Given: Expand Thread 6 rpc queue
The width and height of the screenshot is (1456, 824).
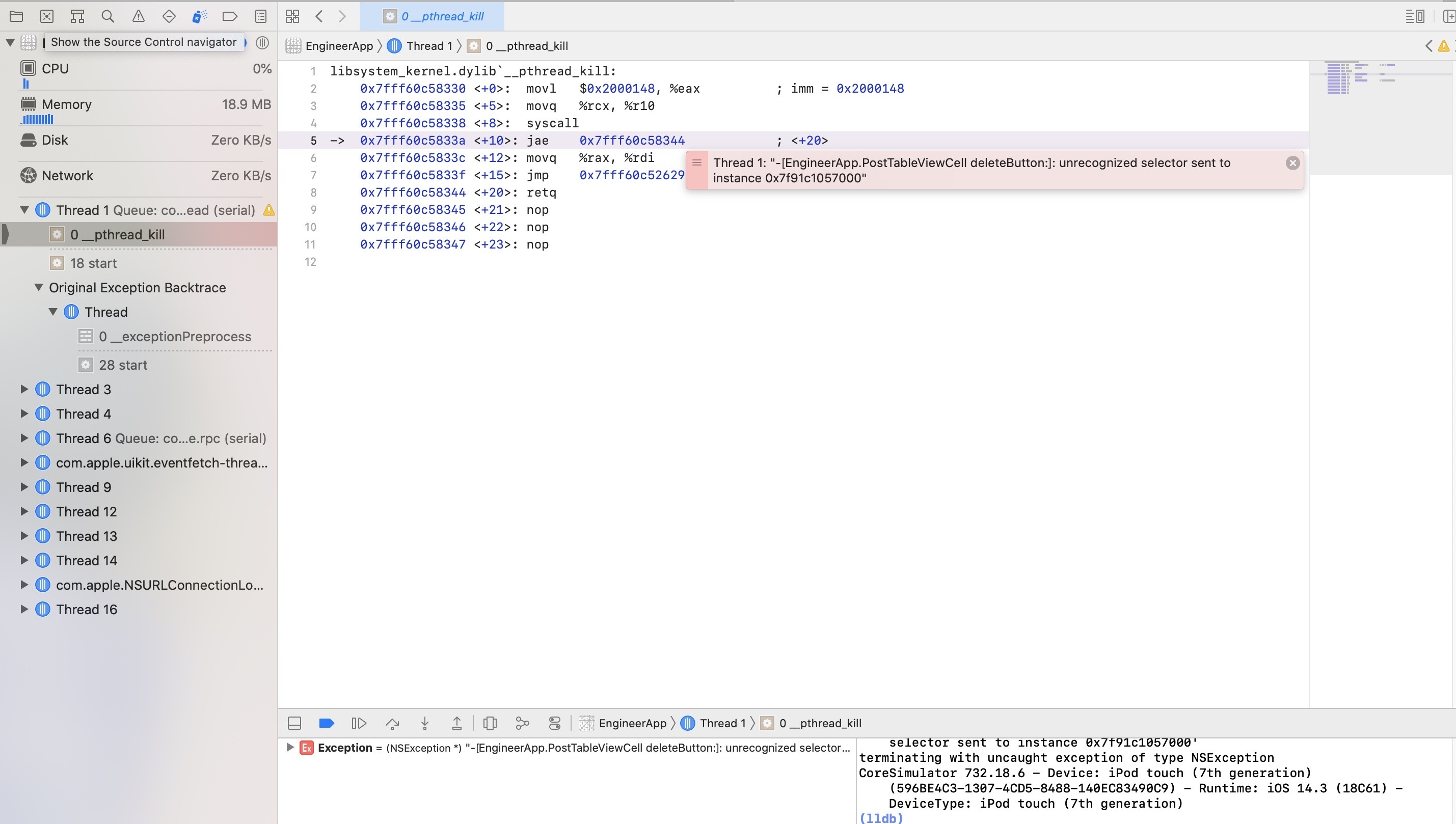Looking at the screenshot, I should point(24,438).
